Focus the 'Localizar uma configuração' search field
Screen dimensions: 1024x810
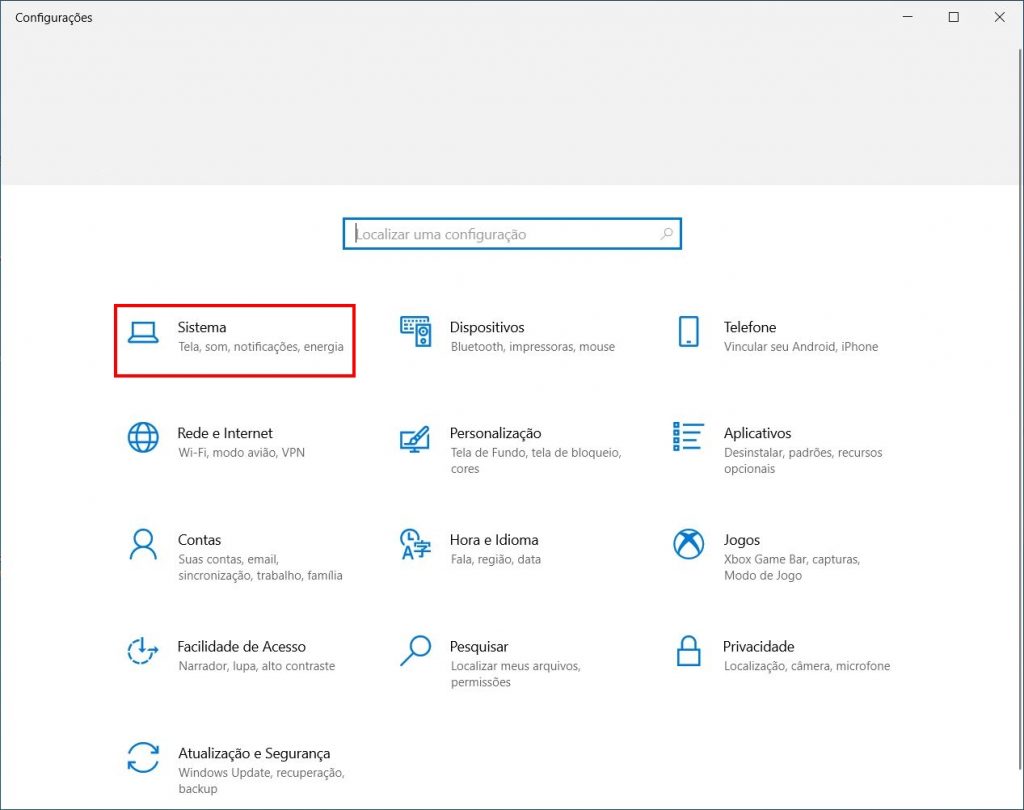512,234
